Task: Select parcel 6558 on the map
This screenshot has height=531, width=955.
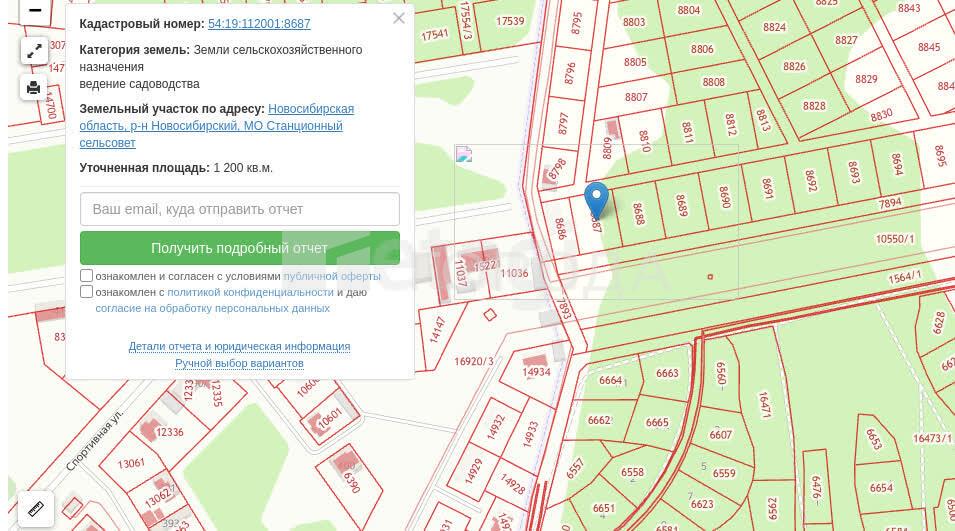Action: 632,473
